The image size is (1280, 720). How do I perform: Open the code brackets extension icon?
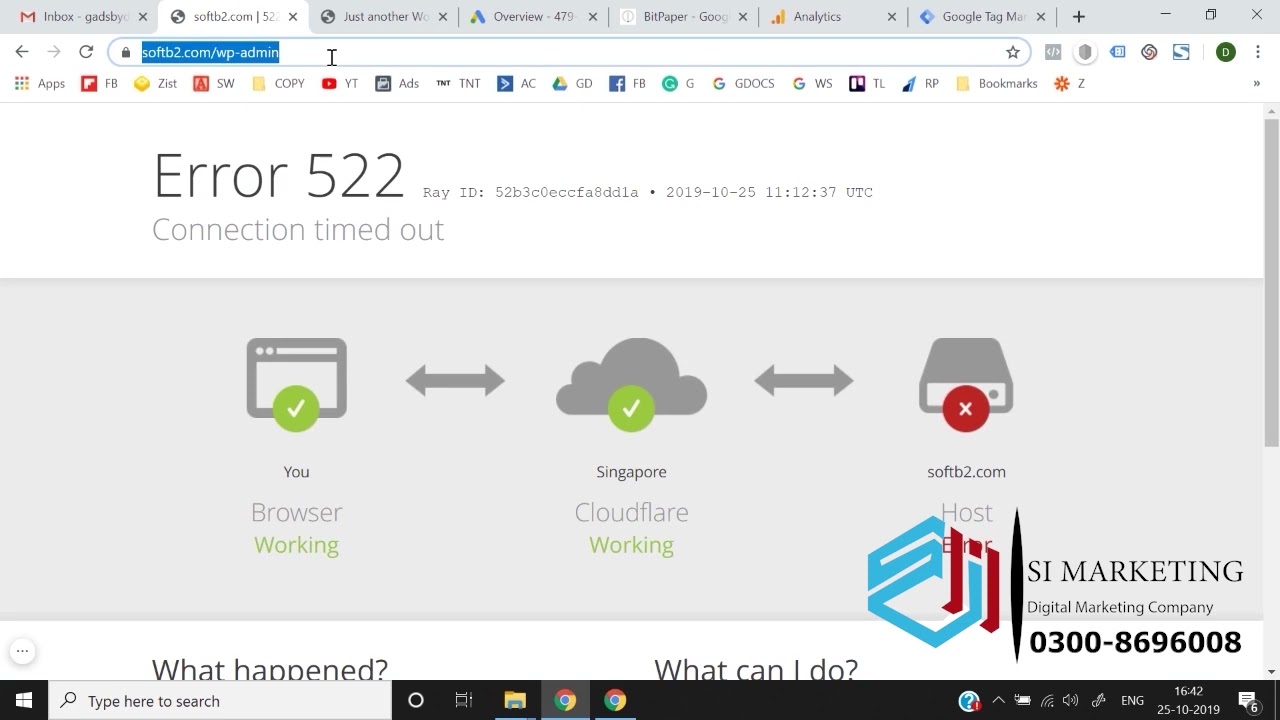(1053, 52)
